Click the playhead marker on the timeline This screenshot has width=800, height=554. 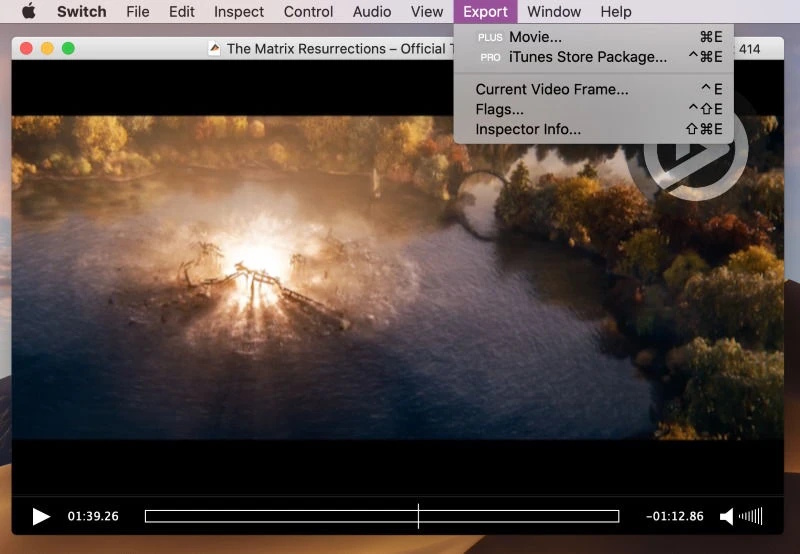[x=418, y=516]
